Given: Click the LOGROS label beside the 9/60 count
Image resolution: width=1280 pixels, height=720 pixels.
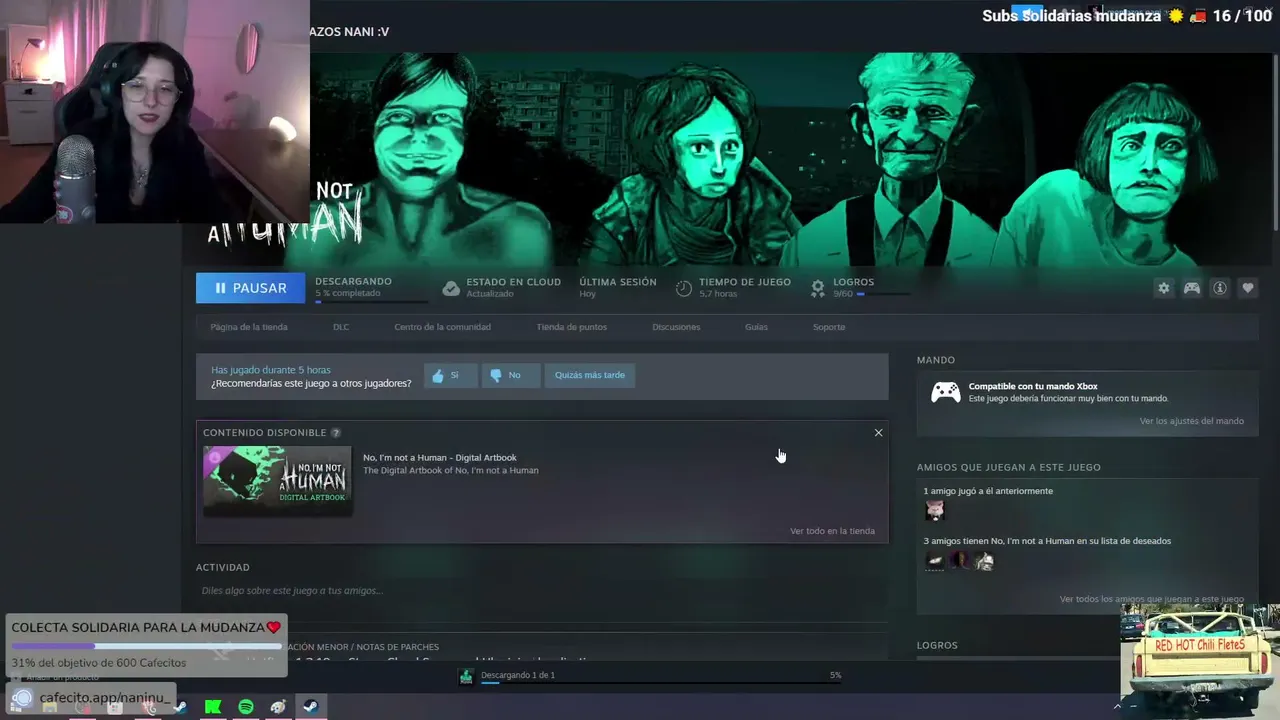Looking at the screenshot, I should 853,282.
